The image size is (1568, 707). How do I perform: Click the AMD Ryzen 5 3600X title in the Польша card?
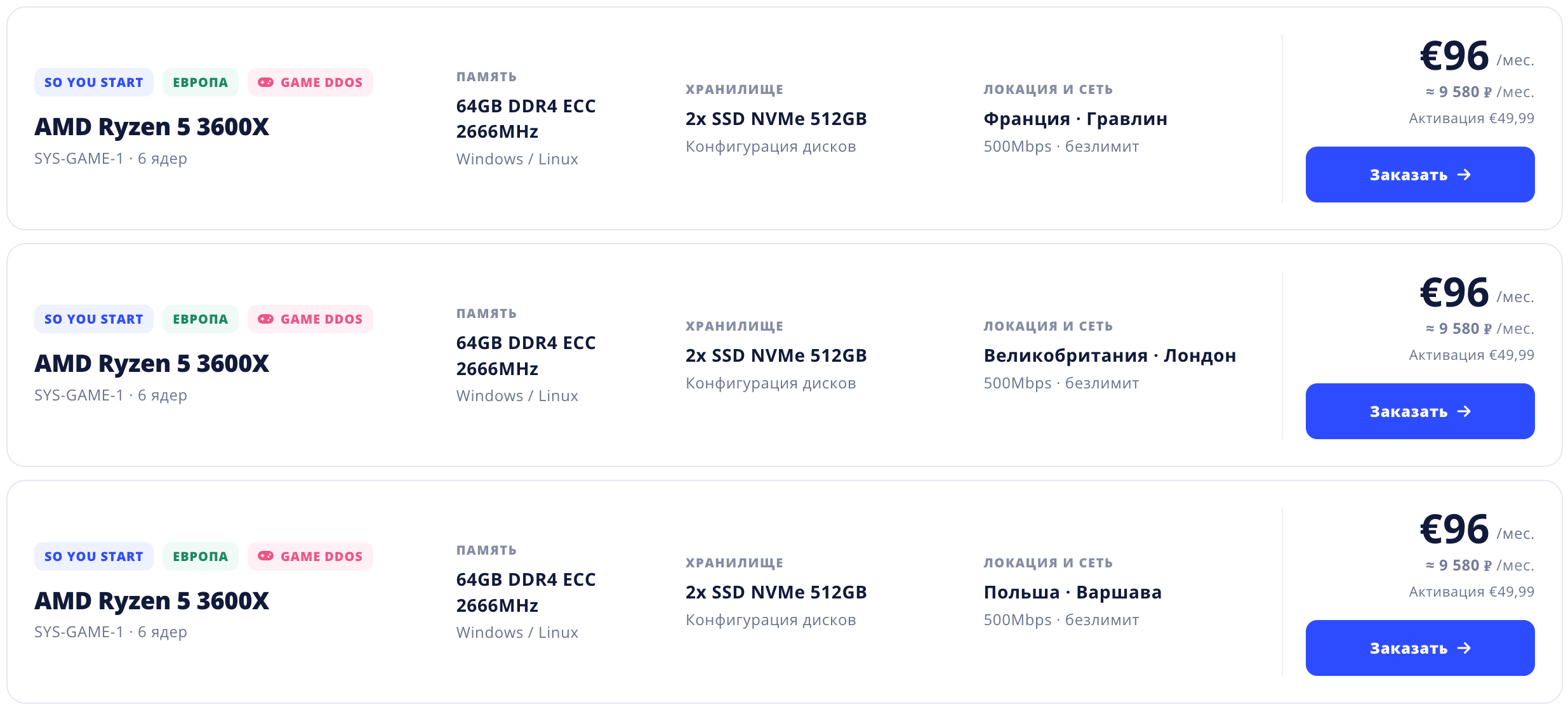click(152, 600)
